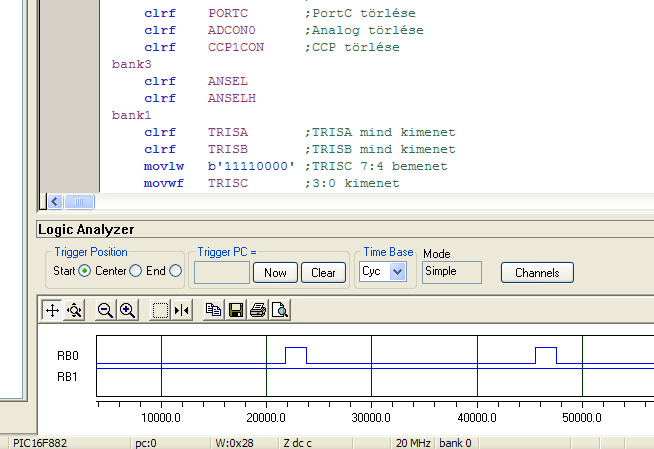This screenshot has height=449, width=654.
Task: Click 20 MHz in the status bar
Action: [413, 443]
